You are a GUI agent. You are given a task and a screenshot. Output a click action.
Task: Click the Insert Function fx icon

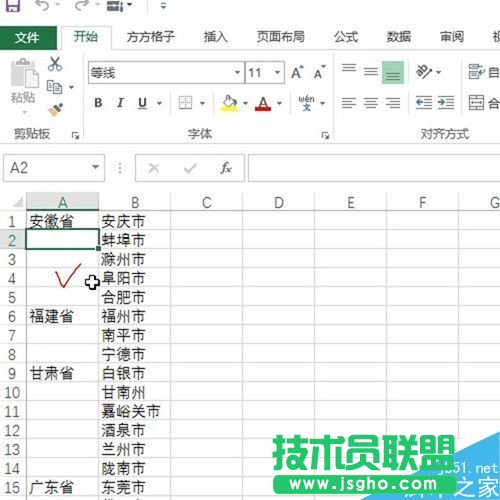(226, 168)
